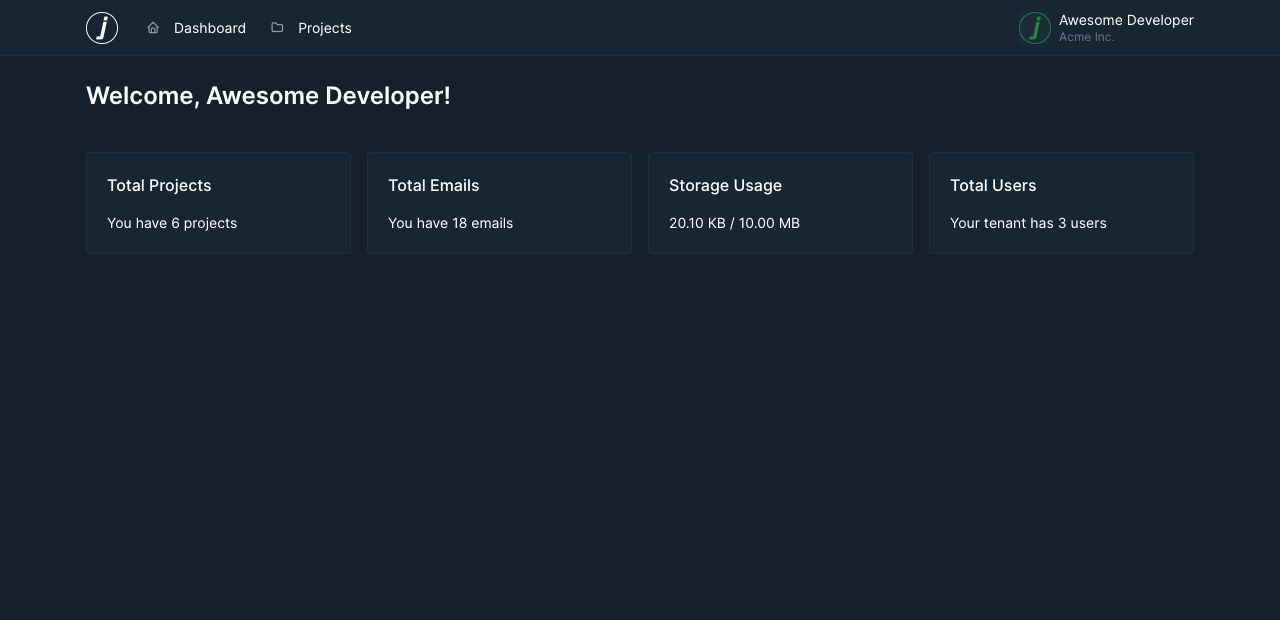Select the Total Users card title
This screenshot has width=1280, height=620.
[x=993, y=185]
